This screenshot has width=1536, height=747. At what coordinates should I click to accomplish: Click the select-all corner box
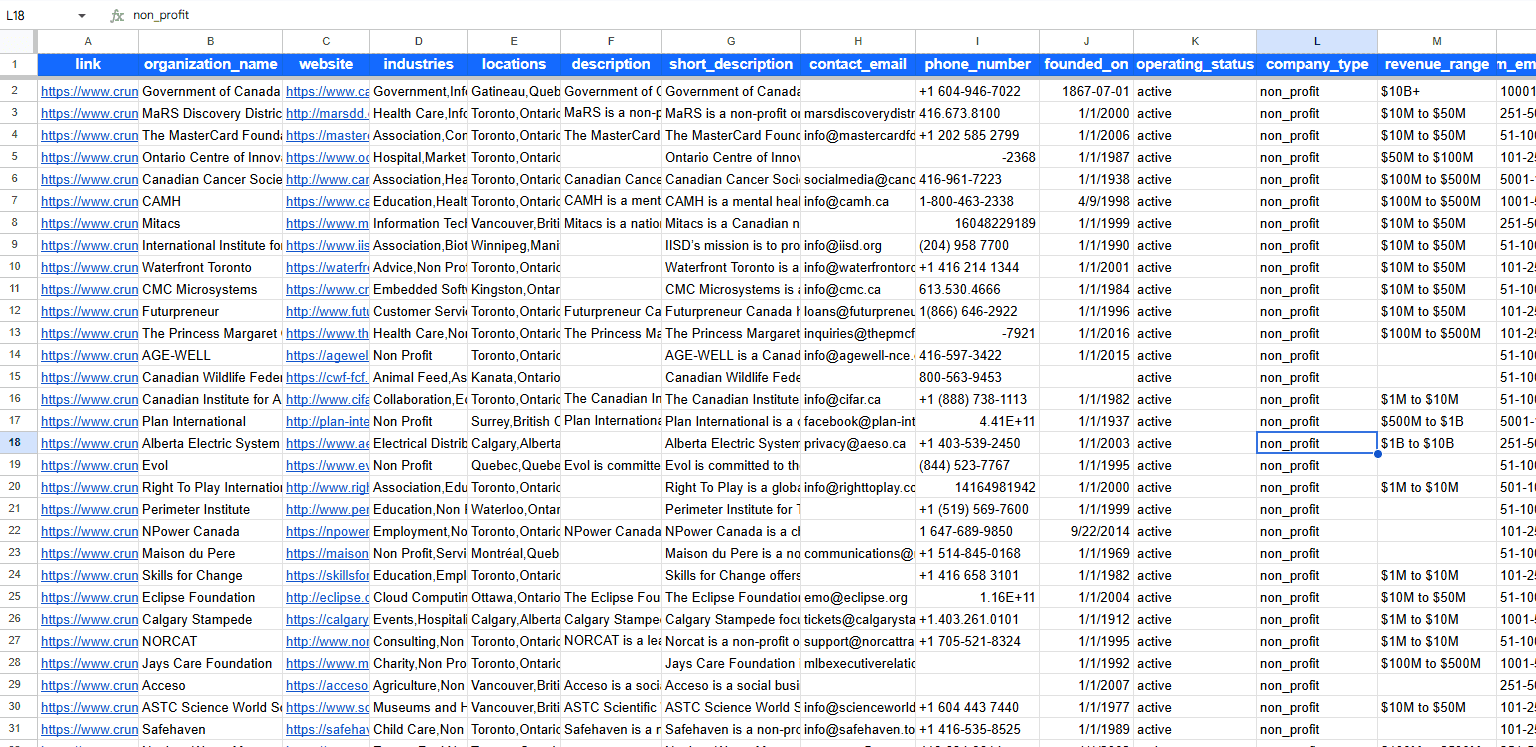(x=18, y=41)
